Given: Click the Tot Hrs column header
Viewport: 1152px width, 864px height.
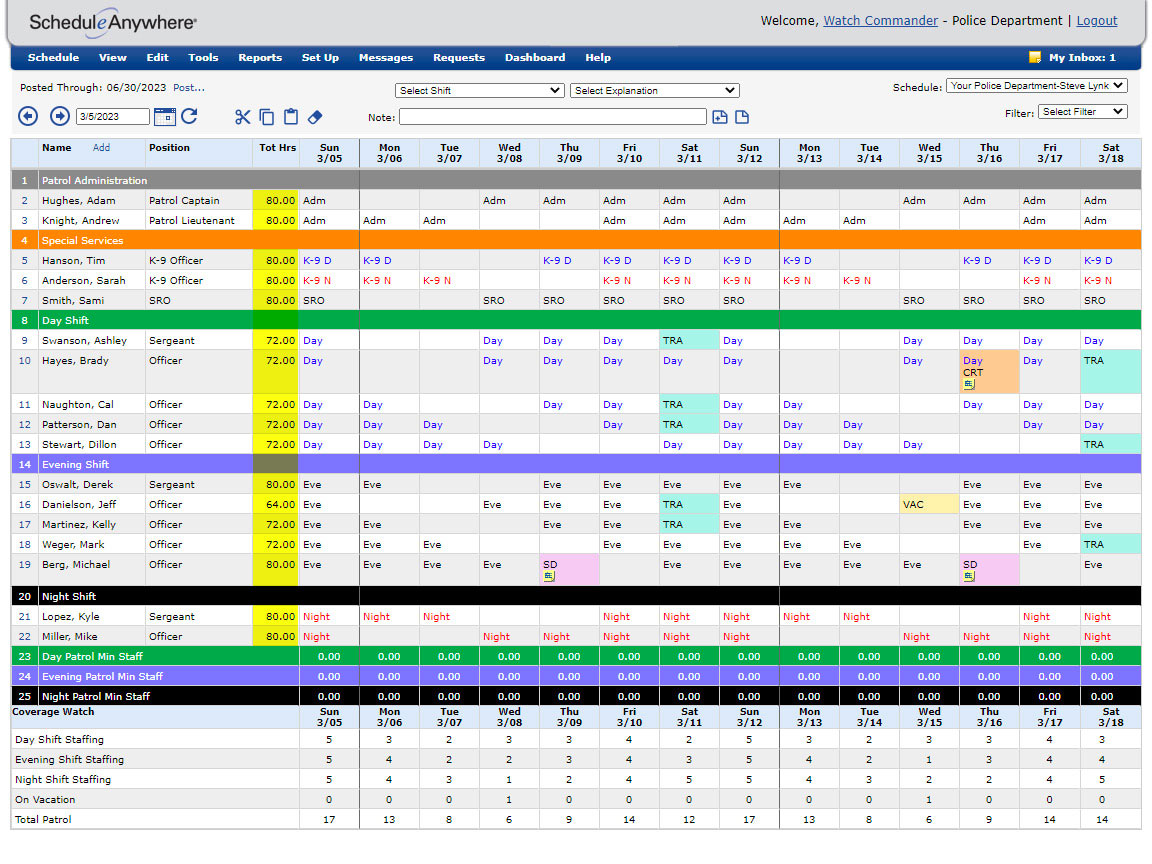Looking at the screenshot, I should pos(277,148).
